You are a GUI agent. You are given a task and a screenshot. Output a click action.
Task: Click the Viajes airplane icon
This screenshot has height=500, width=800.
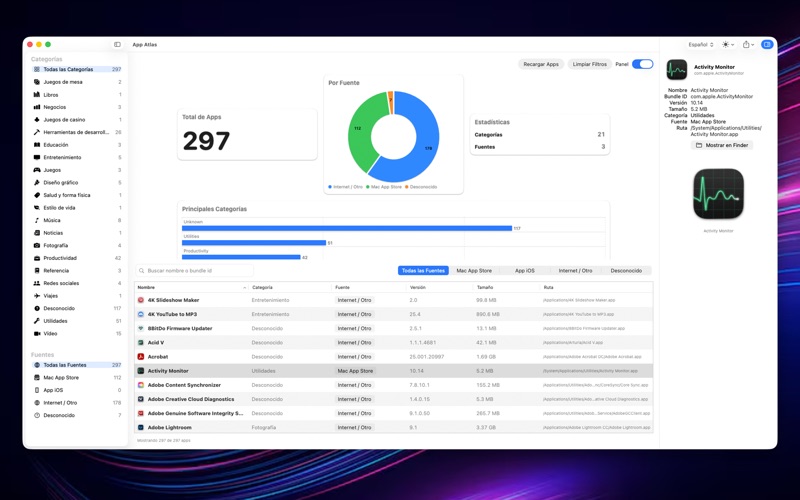(x=37, y=296)
